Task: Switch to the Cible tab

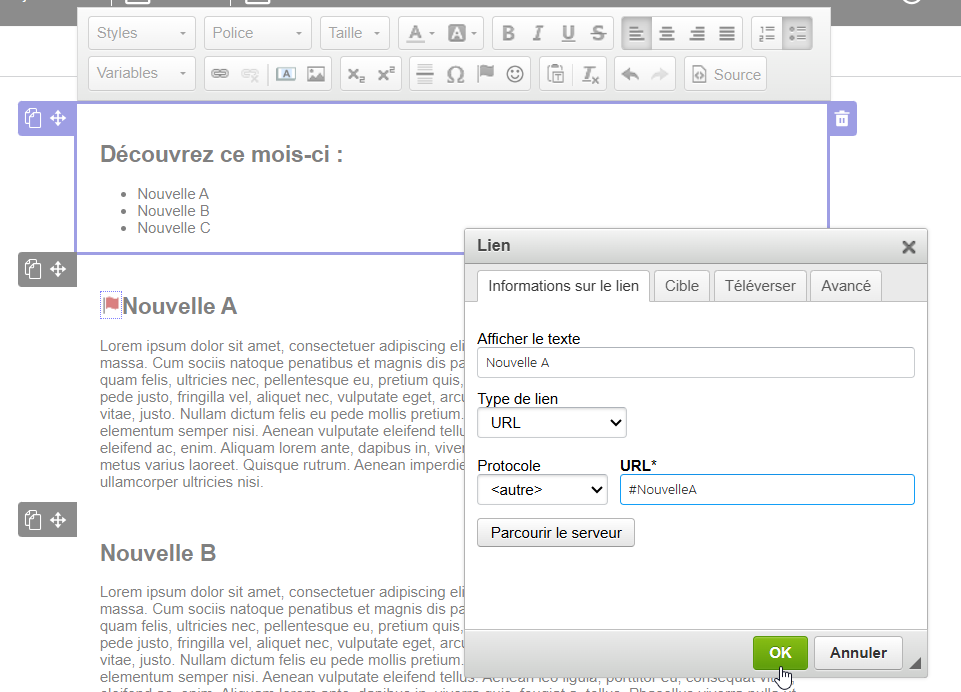Action: pyautogui.click(x=682, y=286)
